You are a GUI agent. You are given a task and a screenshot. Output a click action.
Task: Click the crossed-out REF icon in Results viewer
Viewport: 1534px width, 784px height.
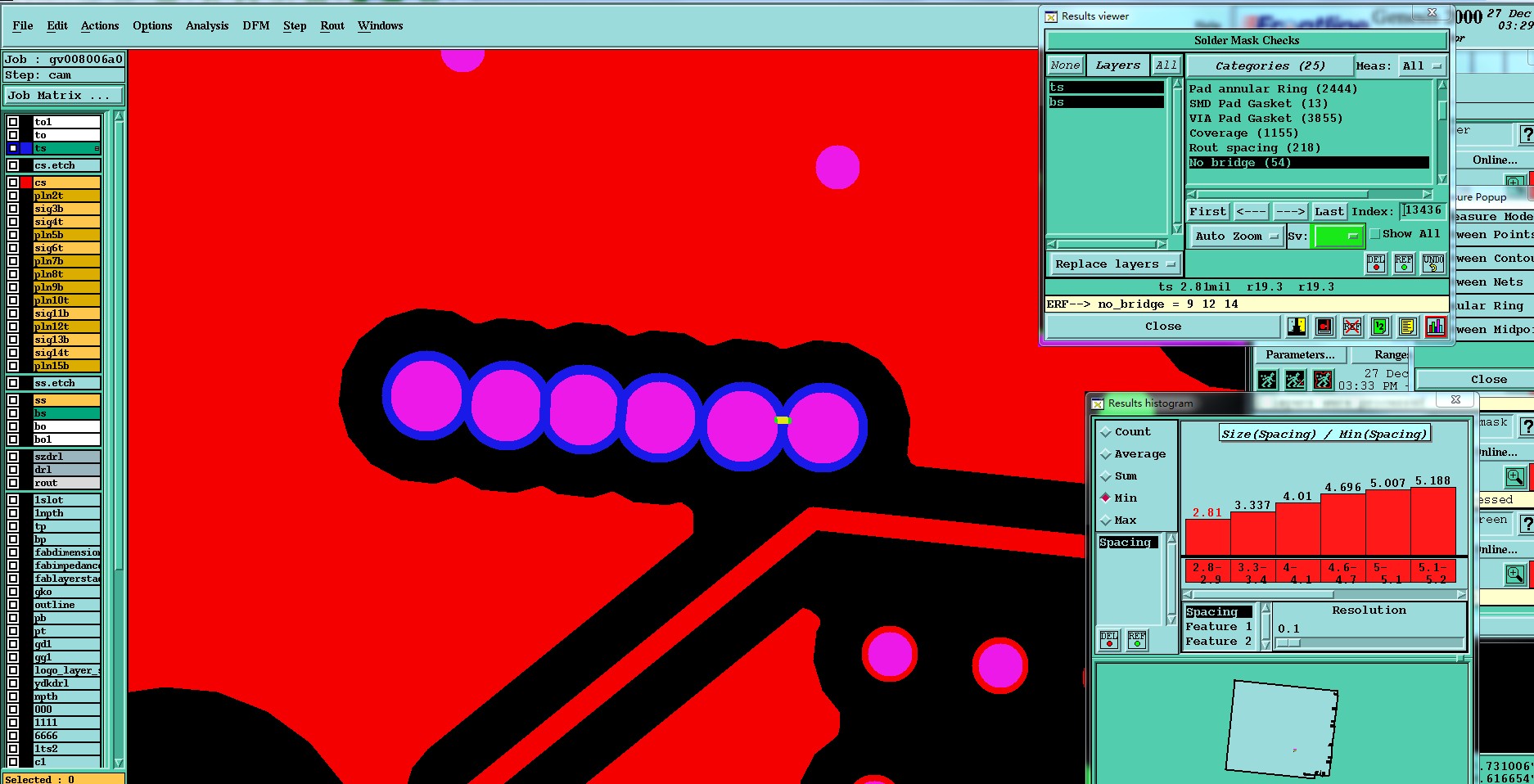coord(1352,327)
